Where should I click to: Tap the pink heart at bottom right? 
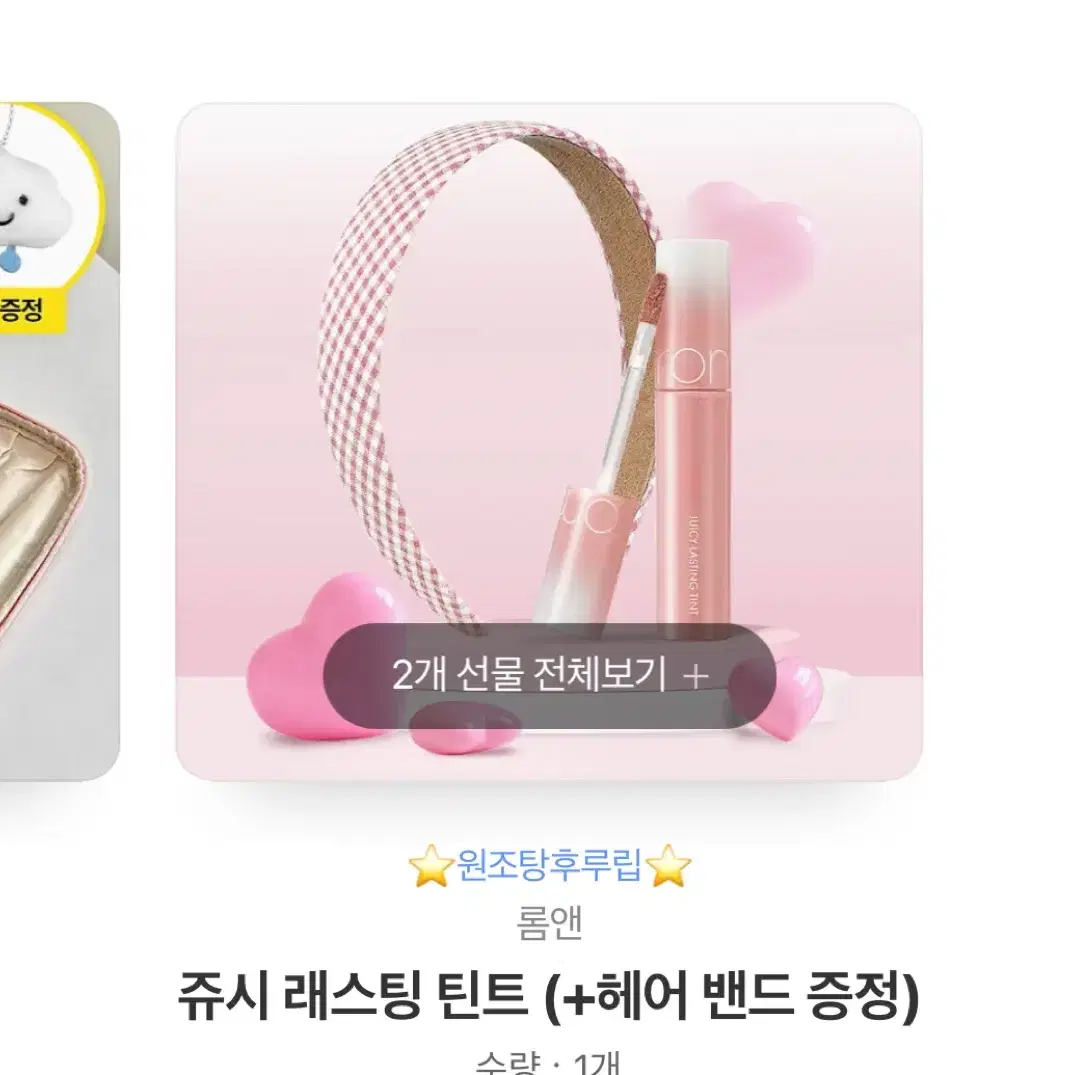tap(788, 698)
